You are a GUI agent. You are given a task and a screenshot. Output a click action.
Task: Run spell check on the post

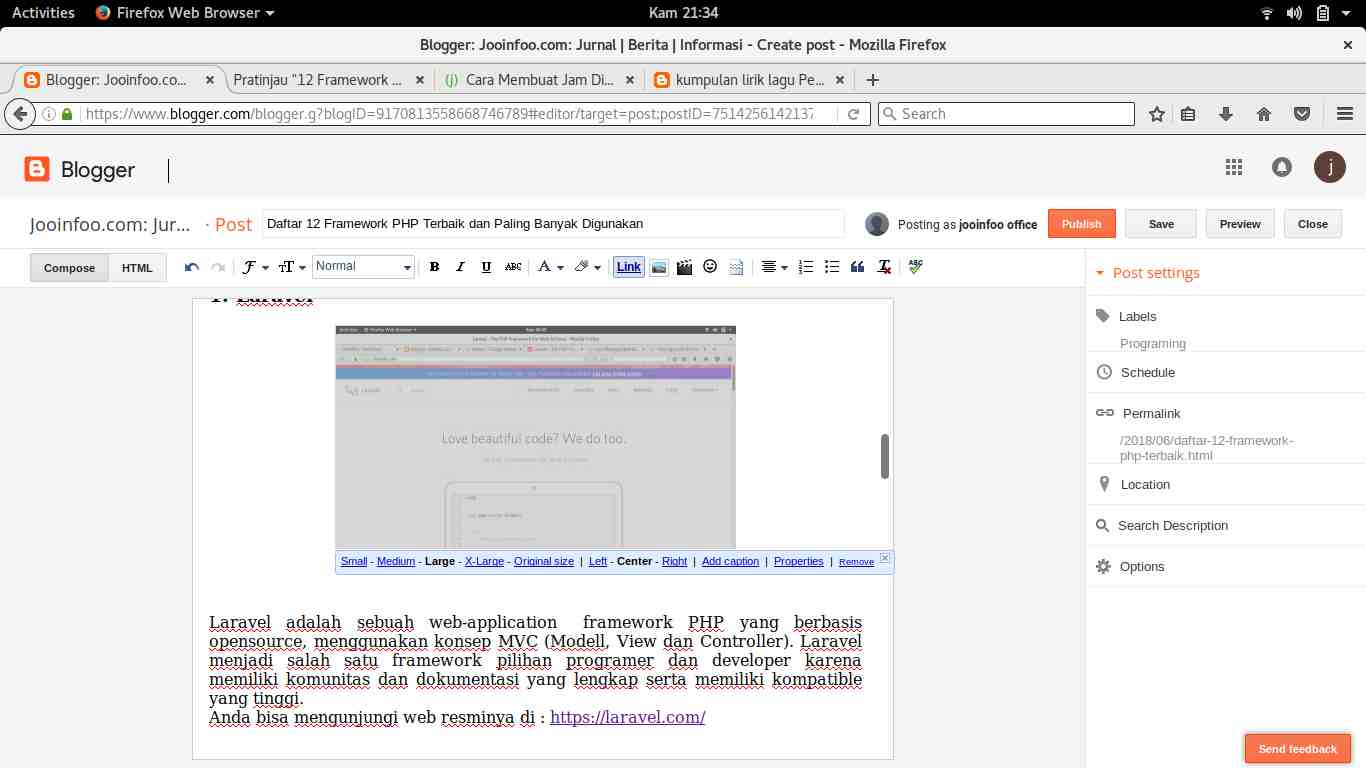[916, 267]
